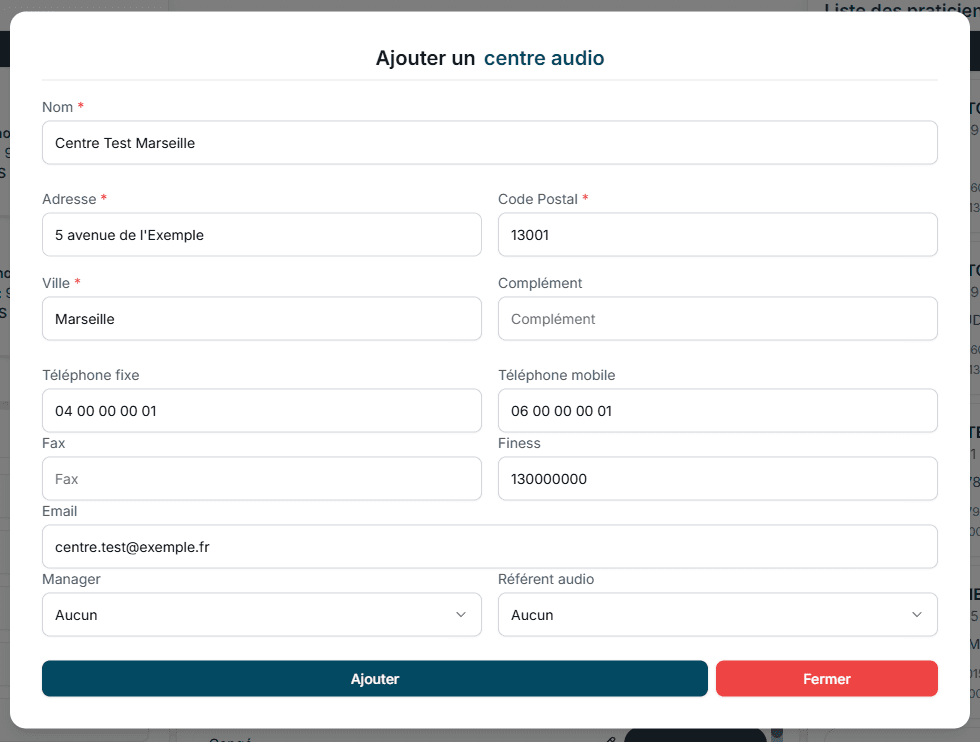Viewport: 980px width, 742px height.
Task: Click the Nom input field
Action: pos(489,143)
